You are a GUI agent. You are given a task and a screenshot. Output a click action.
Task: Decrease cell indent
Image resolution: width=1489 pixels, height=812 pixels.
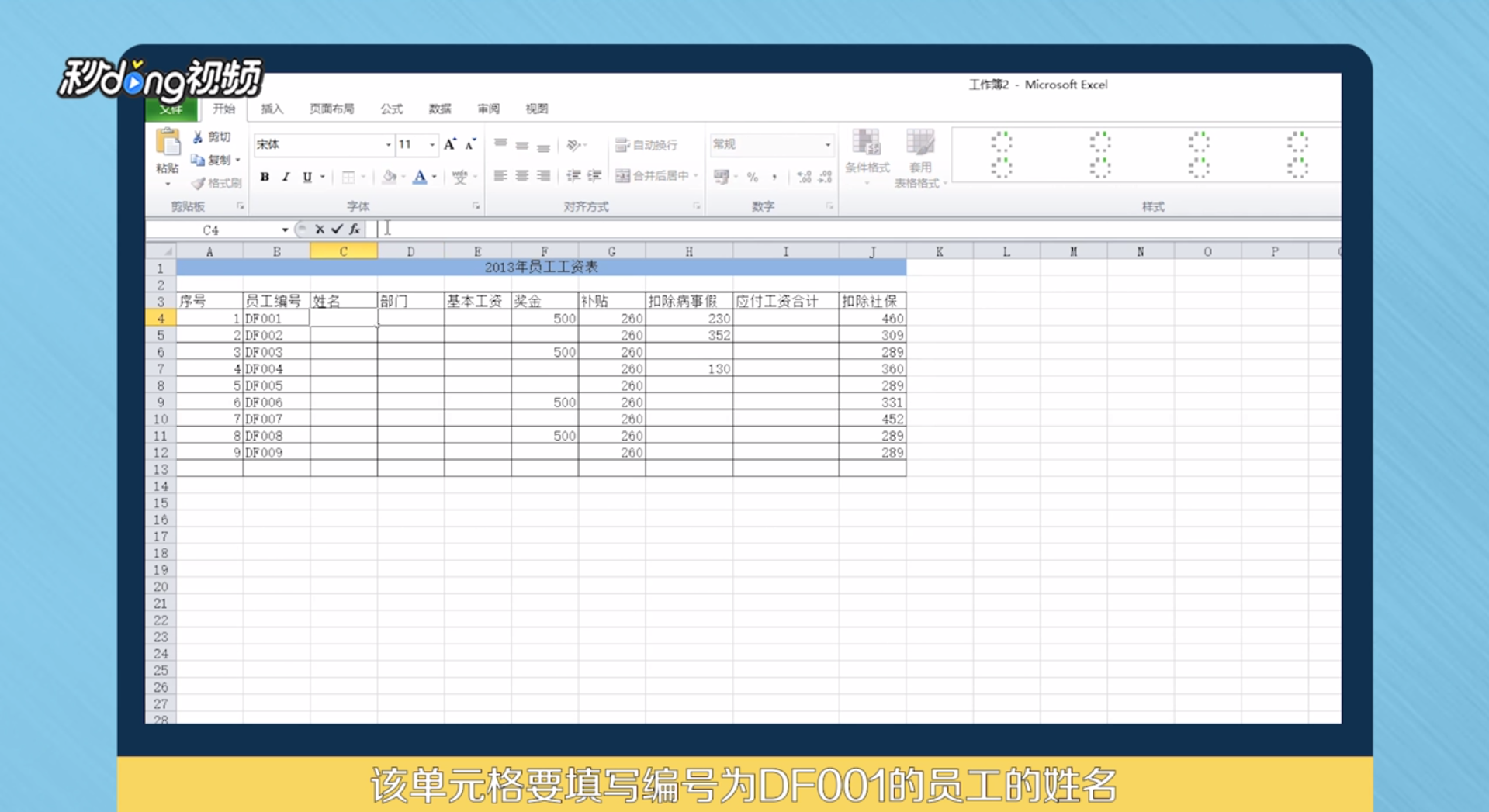[573, 177]
